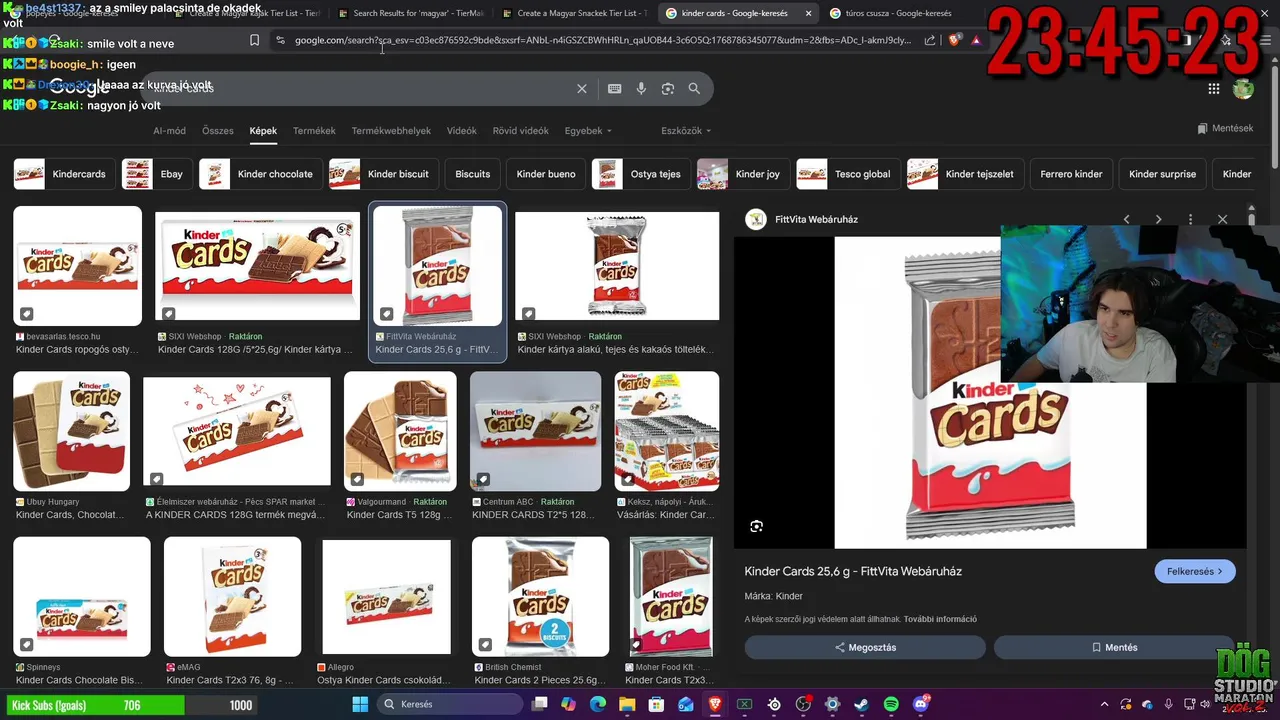The image size is (1280, 720).
Task: Open Brave Shields lion icon
Action: point(954,40)
